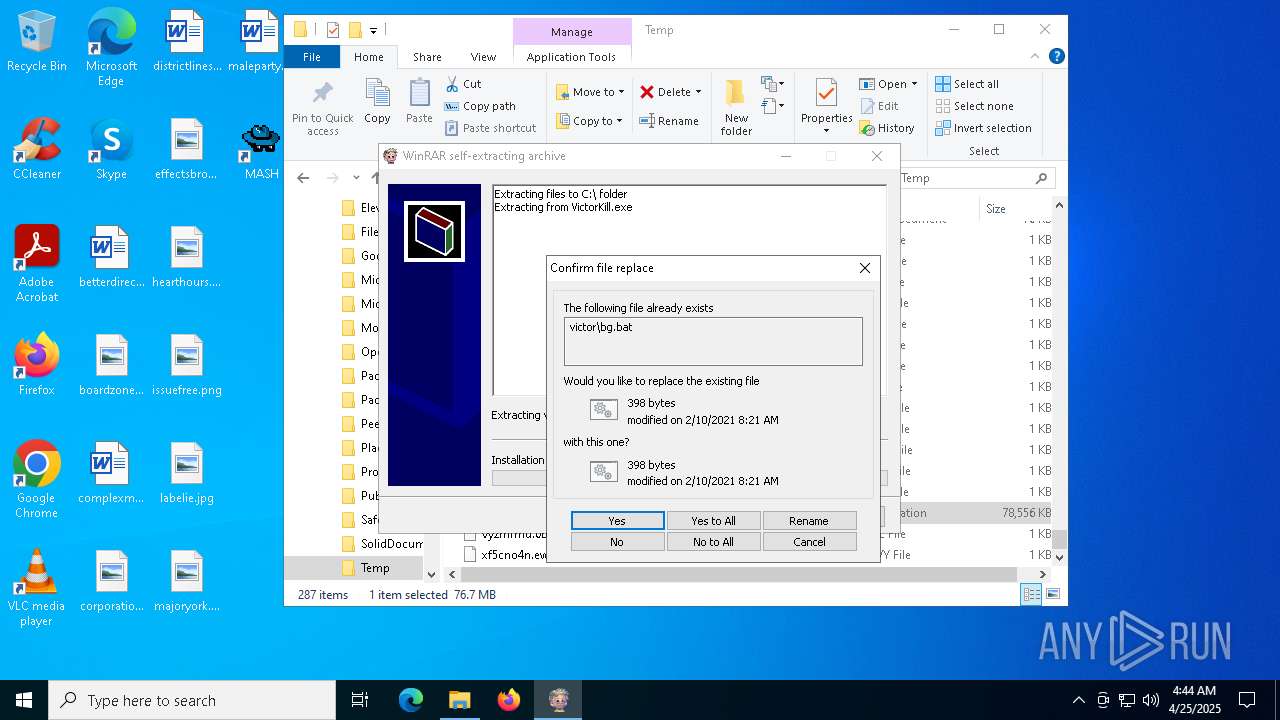Click Select none in ribbon
The width and height of the screenshot is (1280, 720).
pyautogui.click(x=974, y=106)
